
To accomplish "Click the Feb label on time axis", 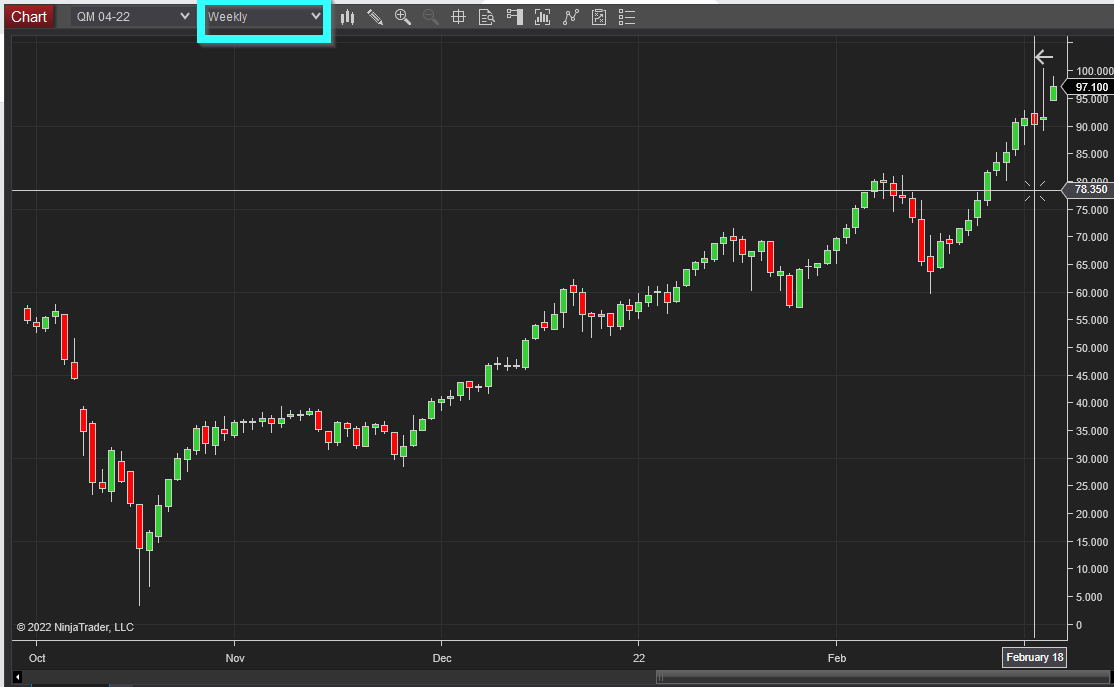I will click(x=837, y=658).
